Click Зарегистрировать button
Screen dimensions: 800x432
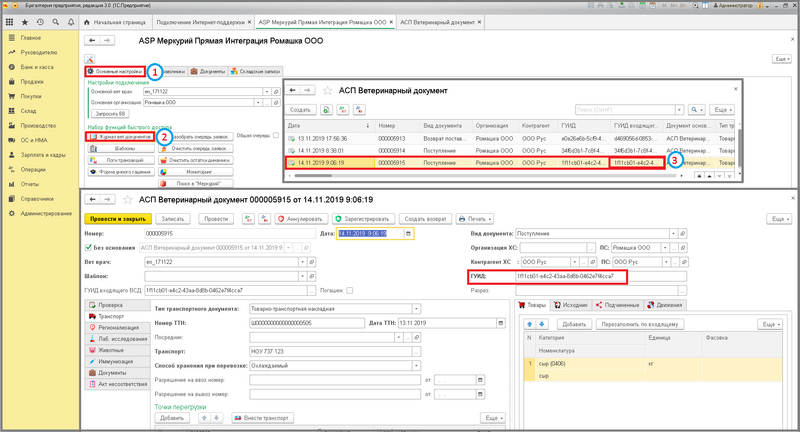pyautogui.click(x=362, y=219)
